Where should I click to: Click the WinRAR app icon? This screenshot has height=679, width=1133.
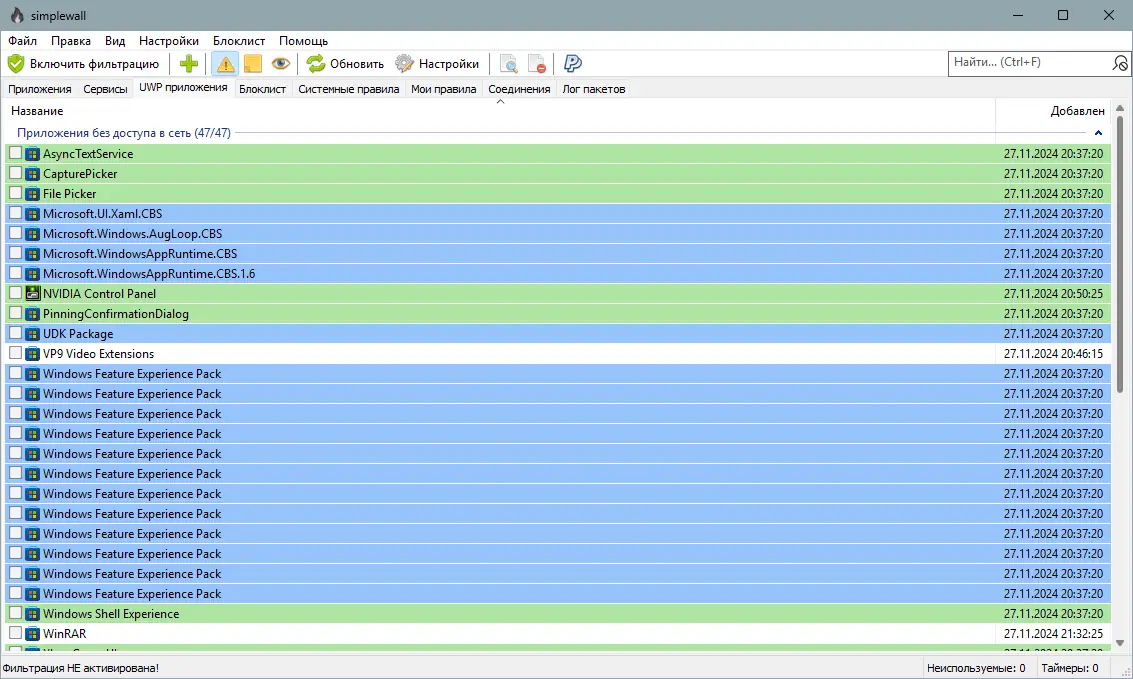pos(33,633)
